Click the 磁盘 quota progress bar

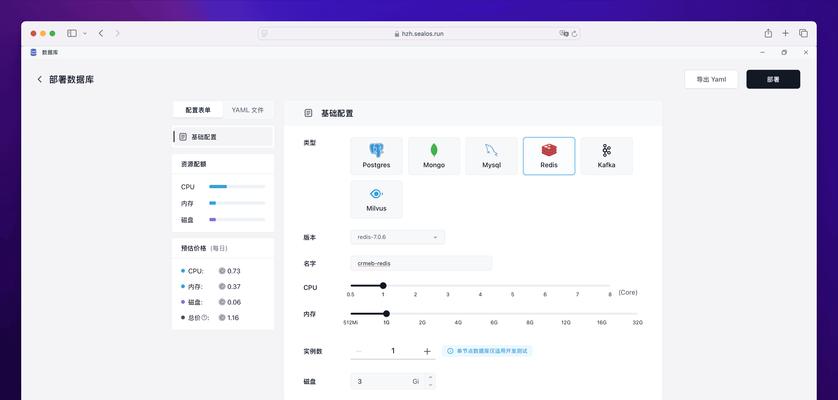tap(237, 220)
